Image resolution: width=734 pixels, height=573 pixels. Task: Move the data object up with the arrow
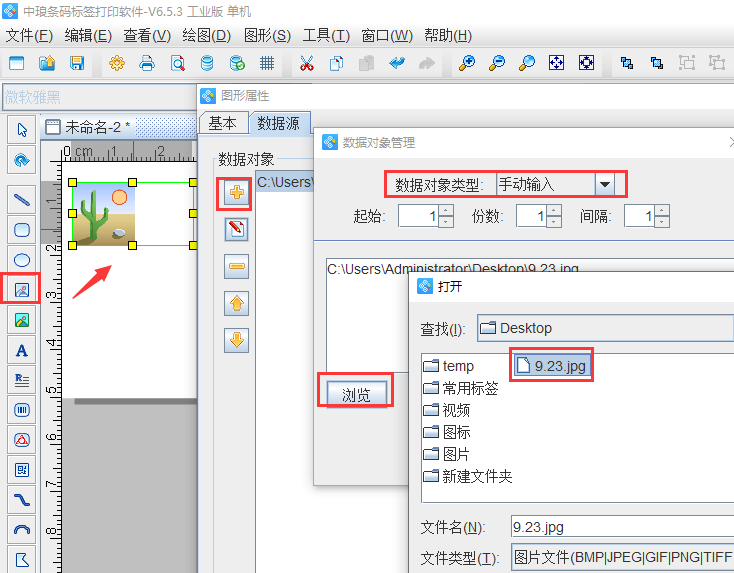pos(237,303)
